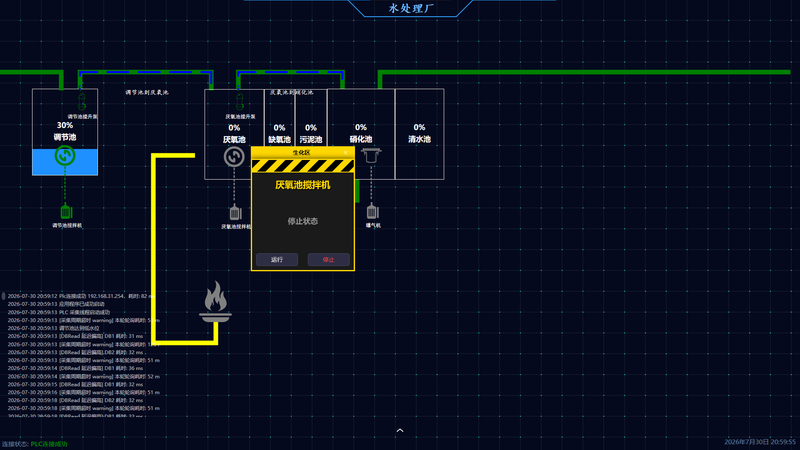Click the 硝化池 tank label

click(361, 139)
